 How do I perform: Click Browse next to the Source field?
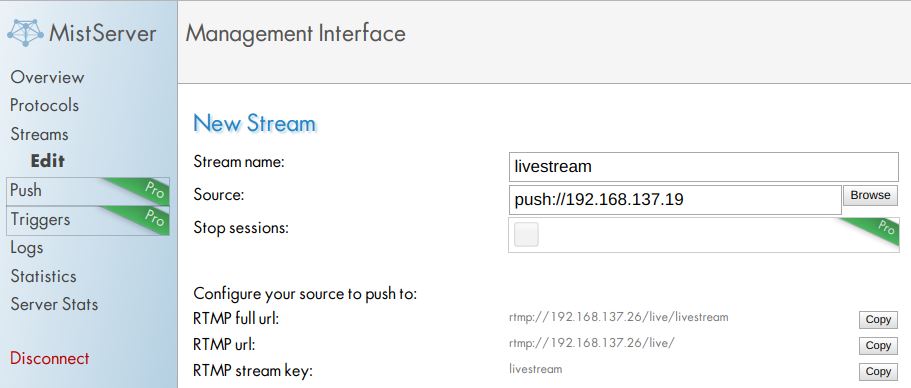[x=870, y=196]
